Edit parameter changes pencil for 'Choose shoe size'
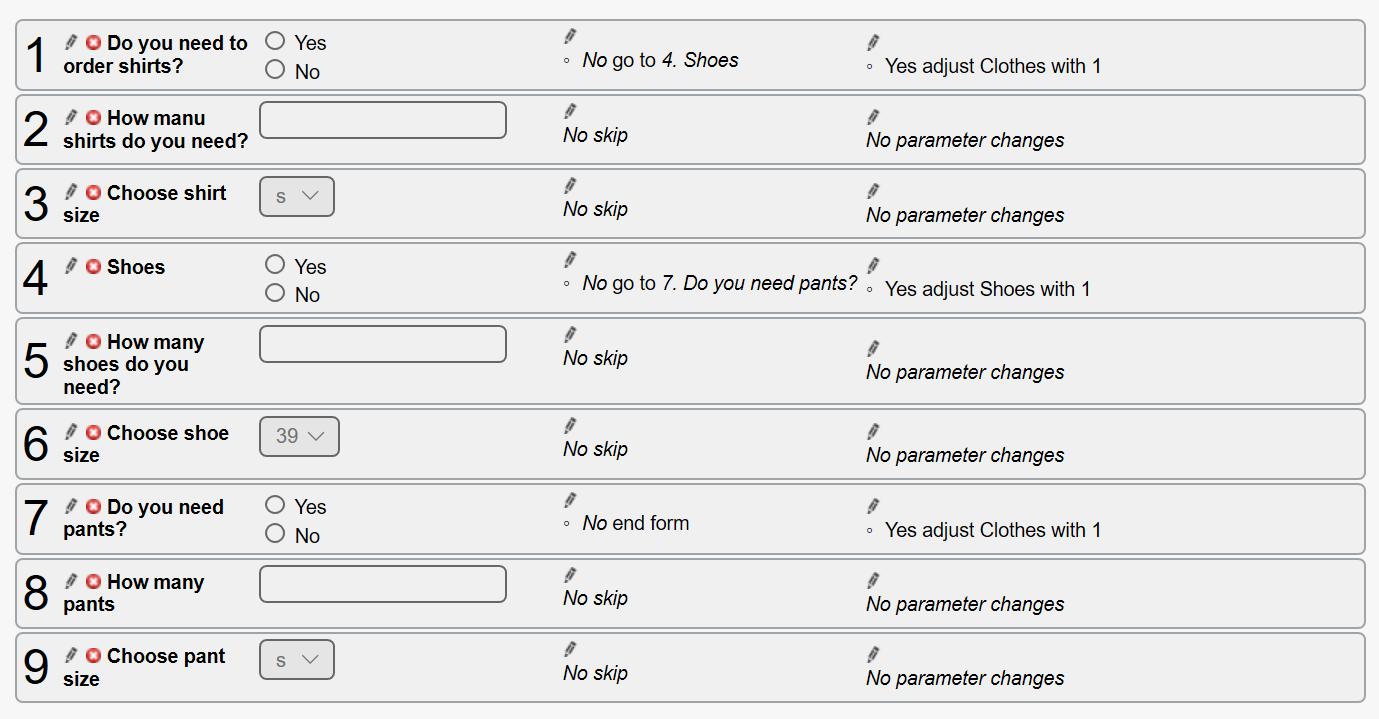The image size is (1379, 719). [x=873, y=431]
